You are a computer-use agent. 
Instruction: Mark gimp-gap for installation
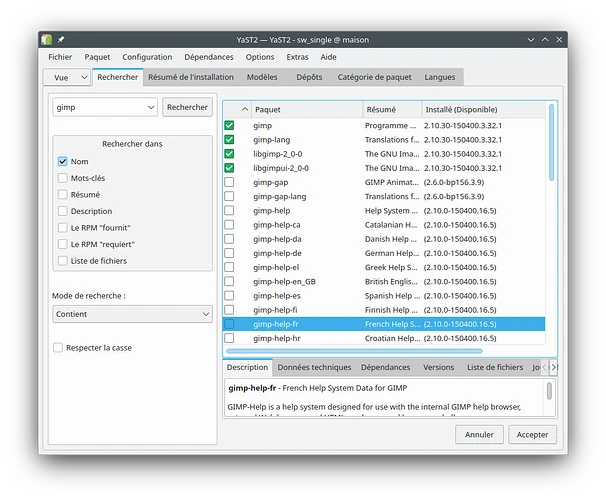pyautogui.click(x=229, y=182)
